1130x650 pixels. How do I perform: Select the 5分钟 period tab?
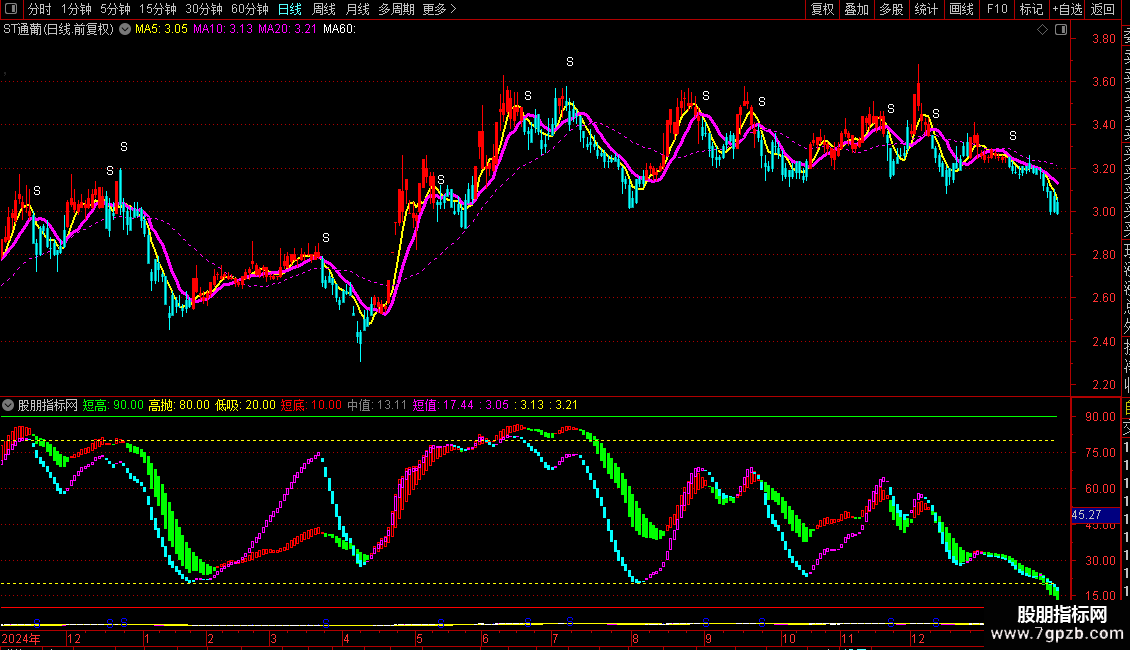click(115, 9)
